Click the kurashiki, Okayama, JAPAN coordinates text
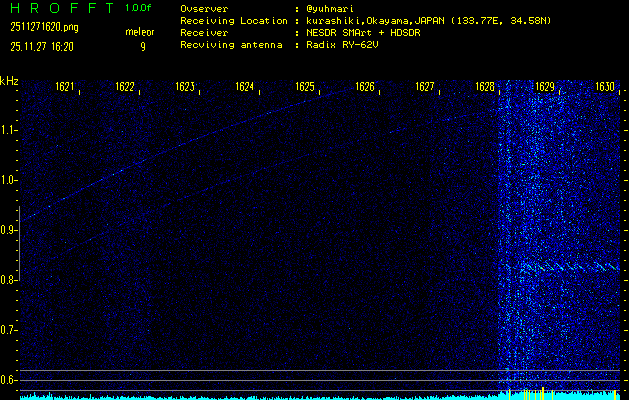This screenshot has width=629, height=400. tap(428, 21)
